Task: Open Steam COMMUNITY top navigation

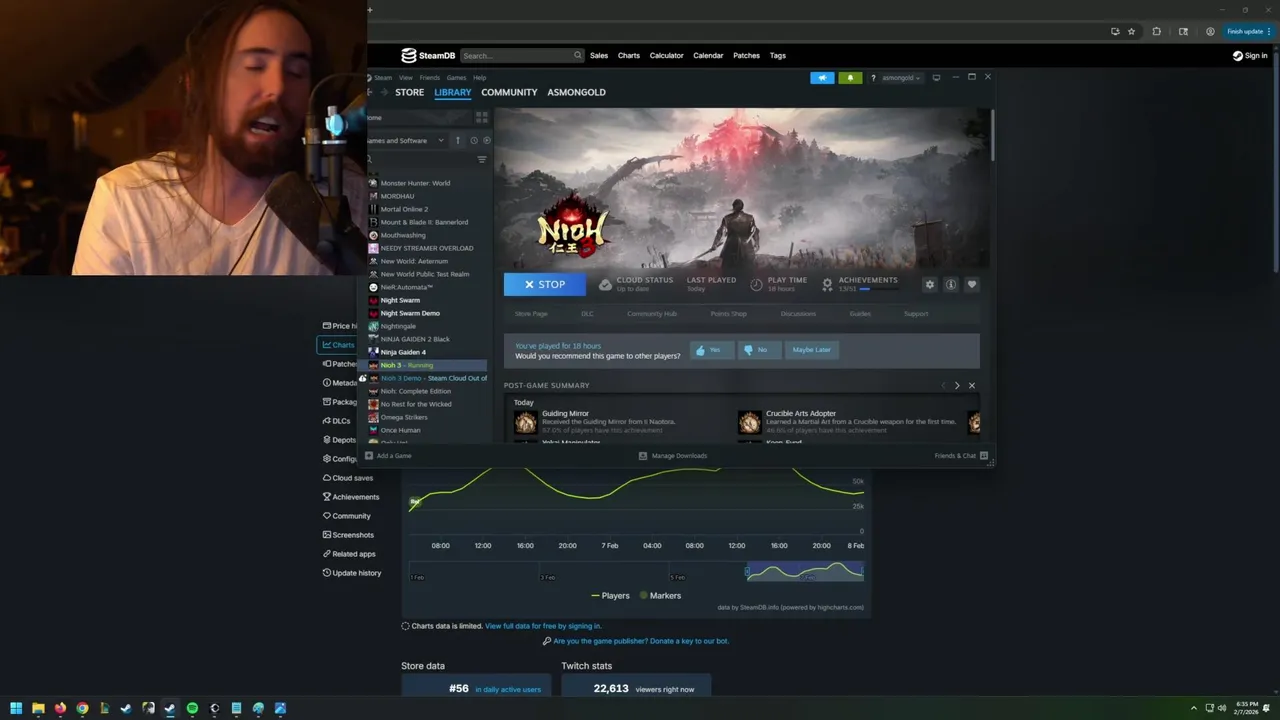Action: coord(509,92)
